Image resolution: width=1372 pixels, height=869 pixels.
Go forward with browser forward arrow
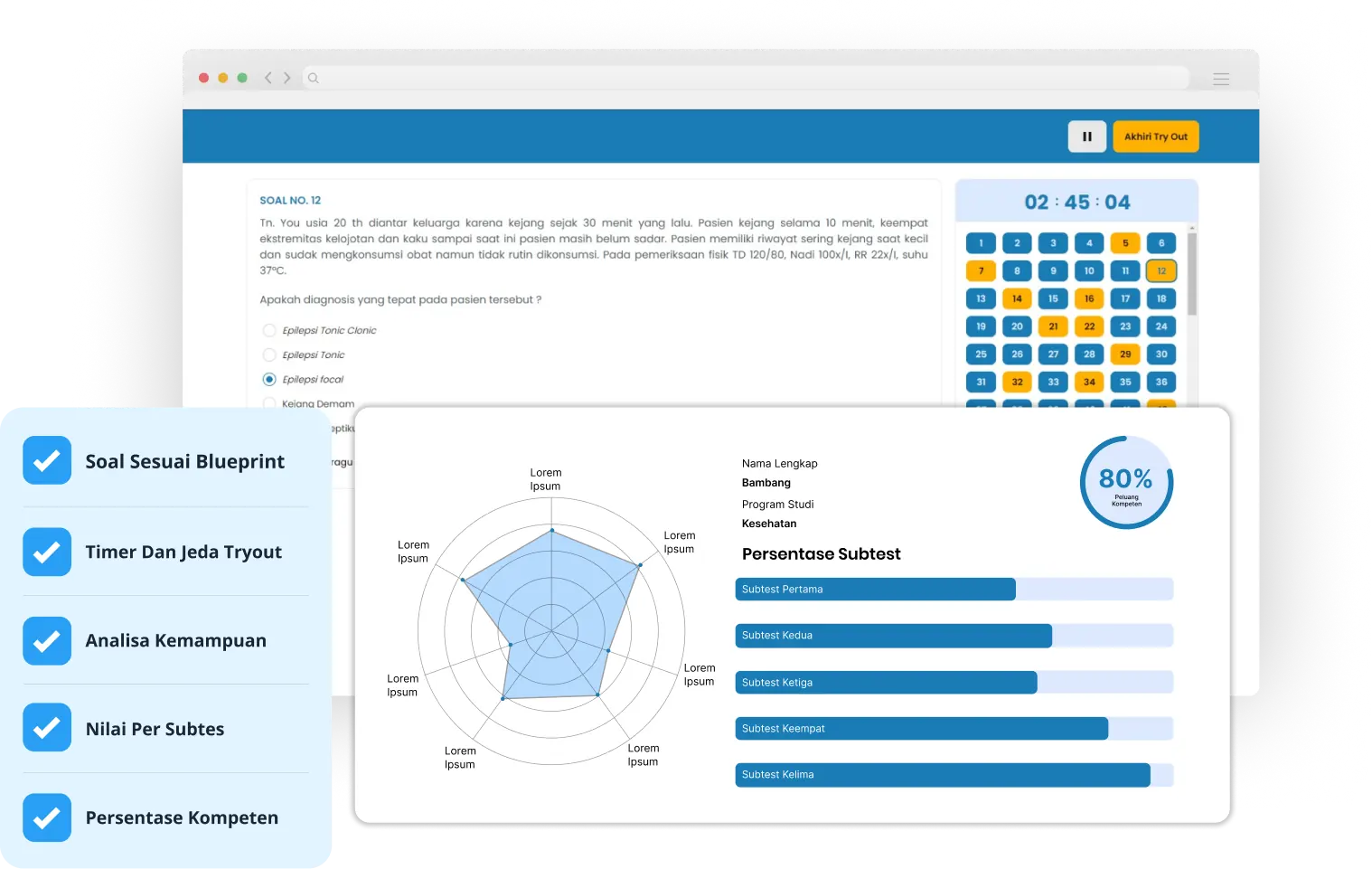click(287, 78)
